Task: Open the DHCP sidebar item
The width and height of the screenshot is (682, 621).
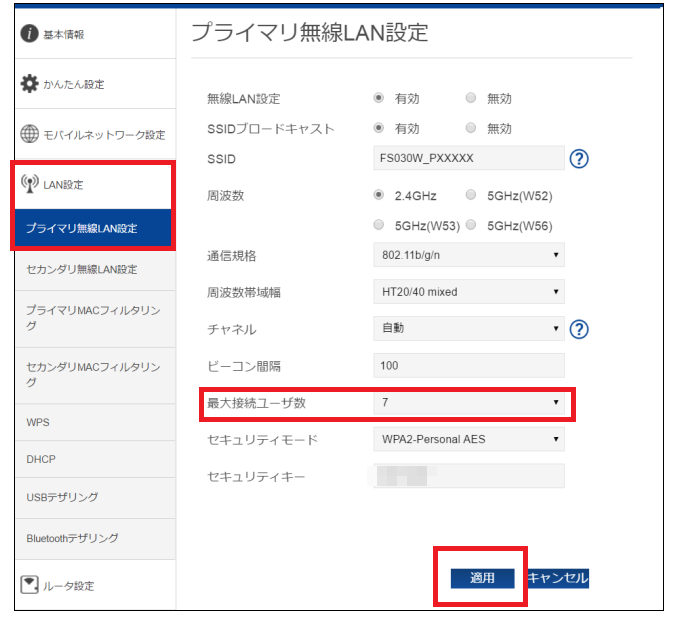Action: (x=41, y=459)
